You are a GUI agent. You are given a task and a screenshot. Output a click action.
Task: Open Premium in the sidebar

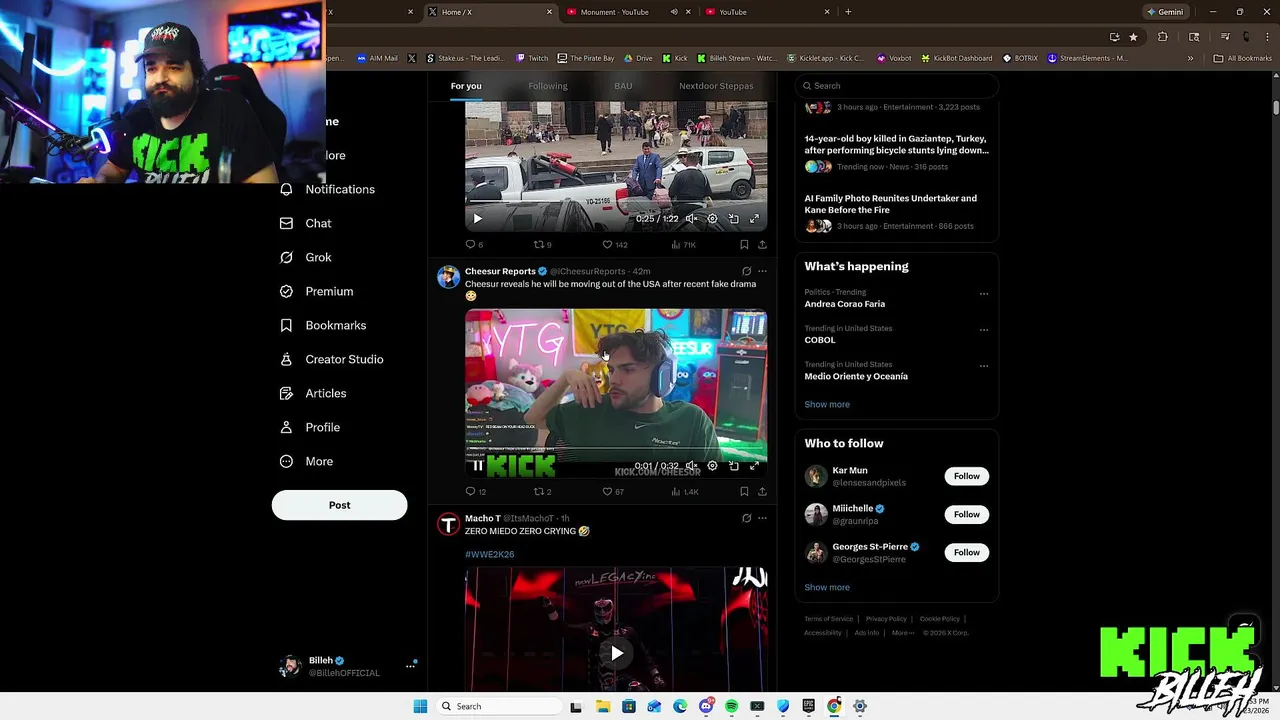316,291
